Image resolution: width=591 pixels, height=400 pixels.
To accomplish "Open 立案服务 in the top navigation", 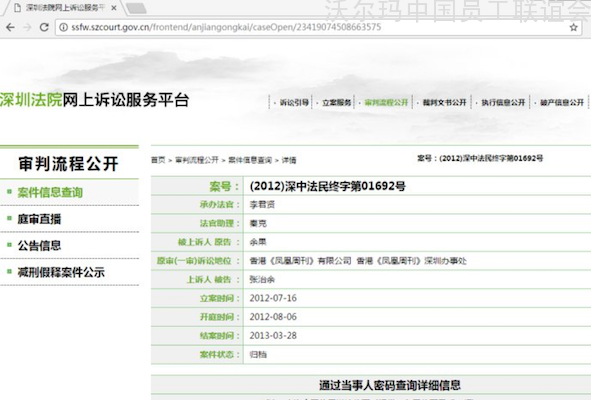I will pos(337,102).
